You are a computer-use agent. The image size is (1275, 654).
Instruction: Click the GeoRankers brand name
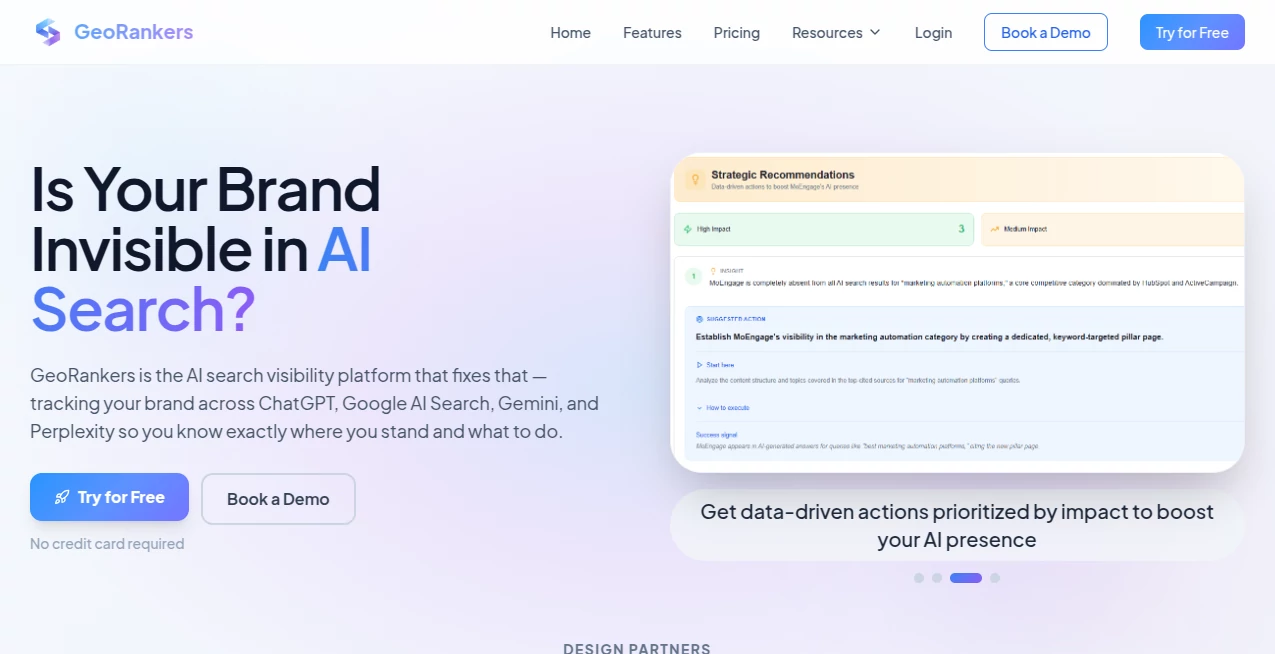click(133, 32)
